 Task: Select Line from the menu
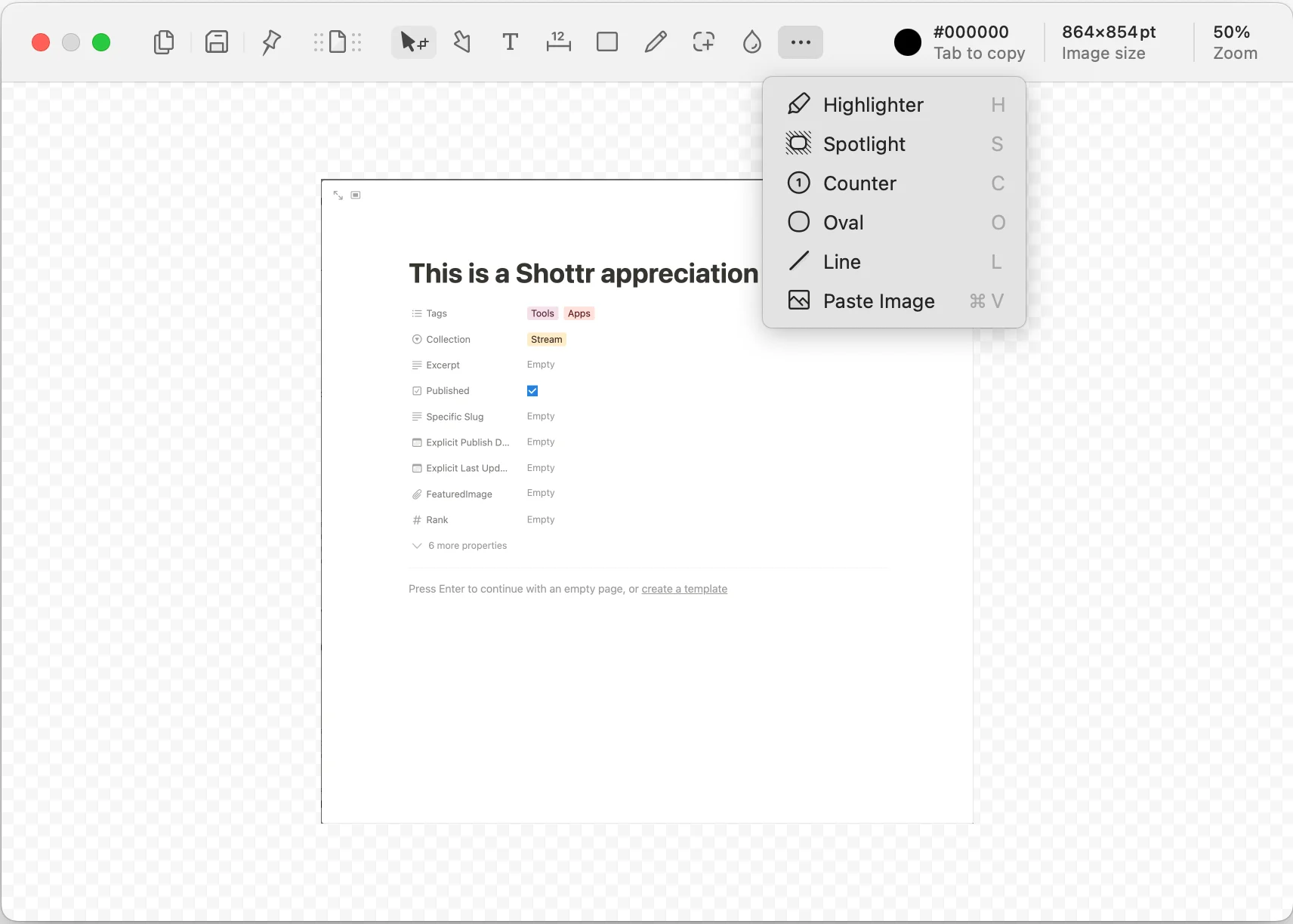(x=841, y=262)
